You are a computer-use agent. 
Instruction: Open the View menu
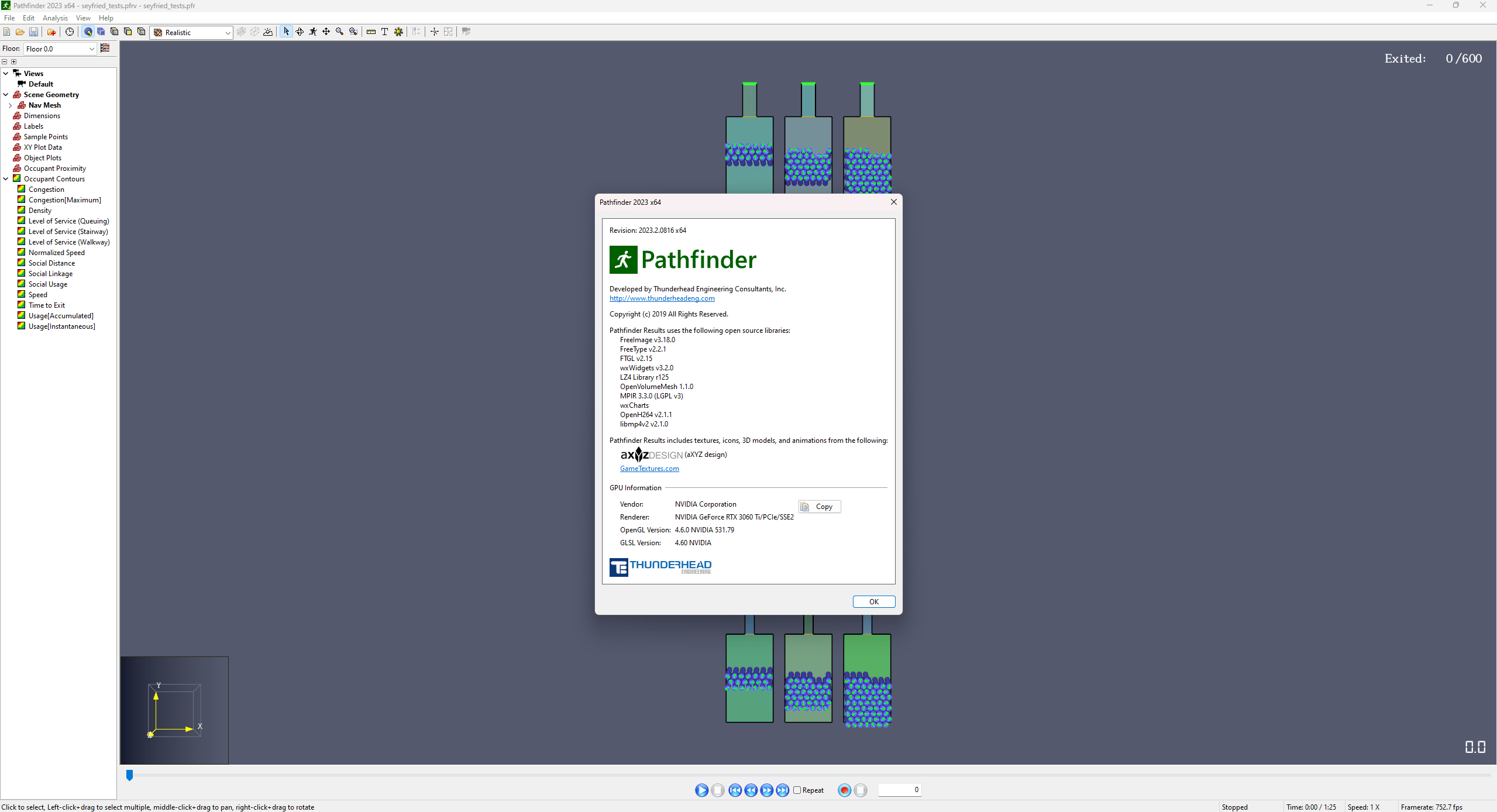(83, 18)
